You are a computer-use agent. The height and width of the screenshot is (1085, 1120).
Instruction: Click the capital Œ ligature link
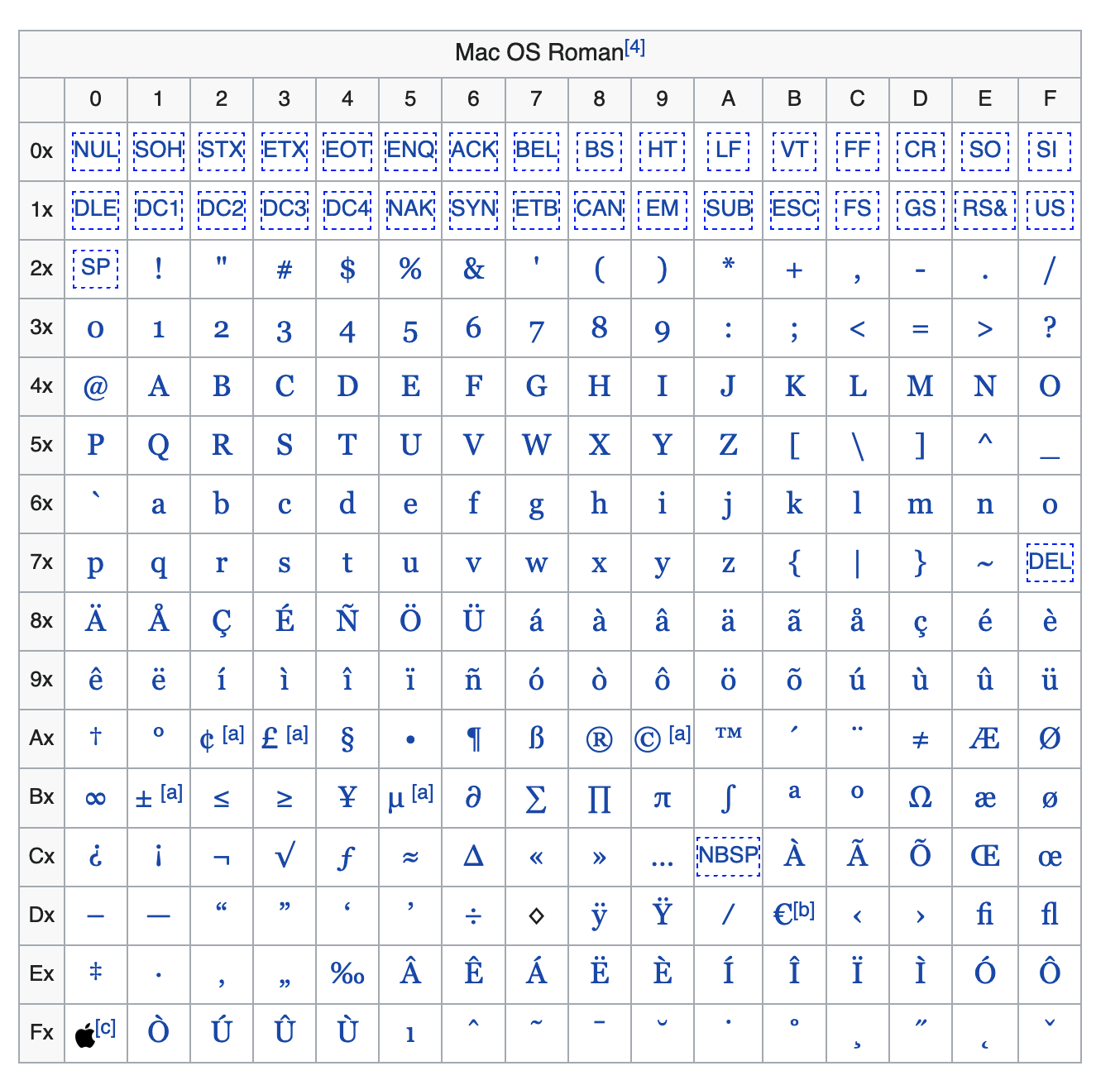(x=985, y=856)
